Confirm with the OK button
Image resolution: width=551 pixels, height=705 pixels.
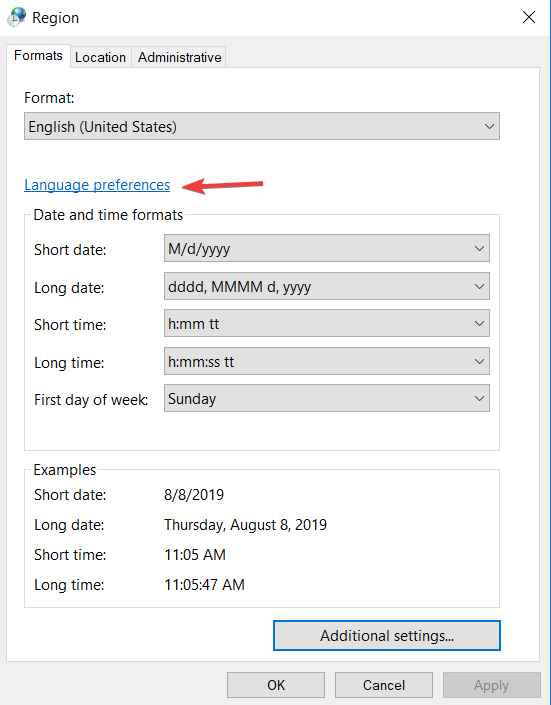tap(276, 685)
